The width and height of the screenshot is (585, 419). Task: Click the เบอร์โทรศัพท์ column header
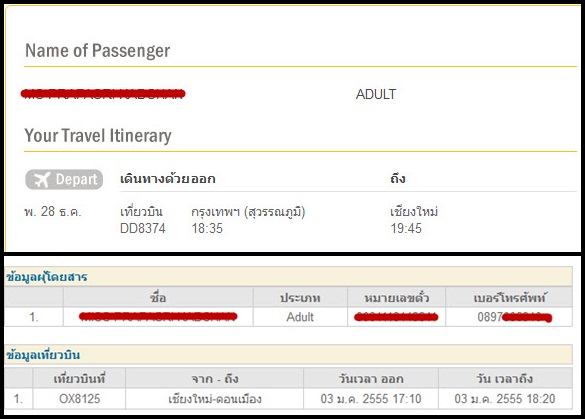509,298
